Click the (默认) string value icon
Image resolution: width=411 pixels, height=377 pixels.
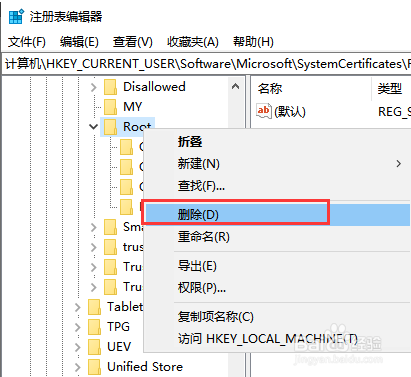point(264,111)
